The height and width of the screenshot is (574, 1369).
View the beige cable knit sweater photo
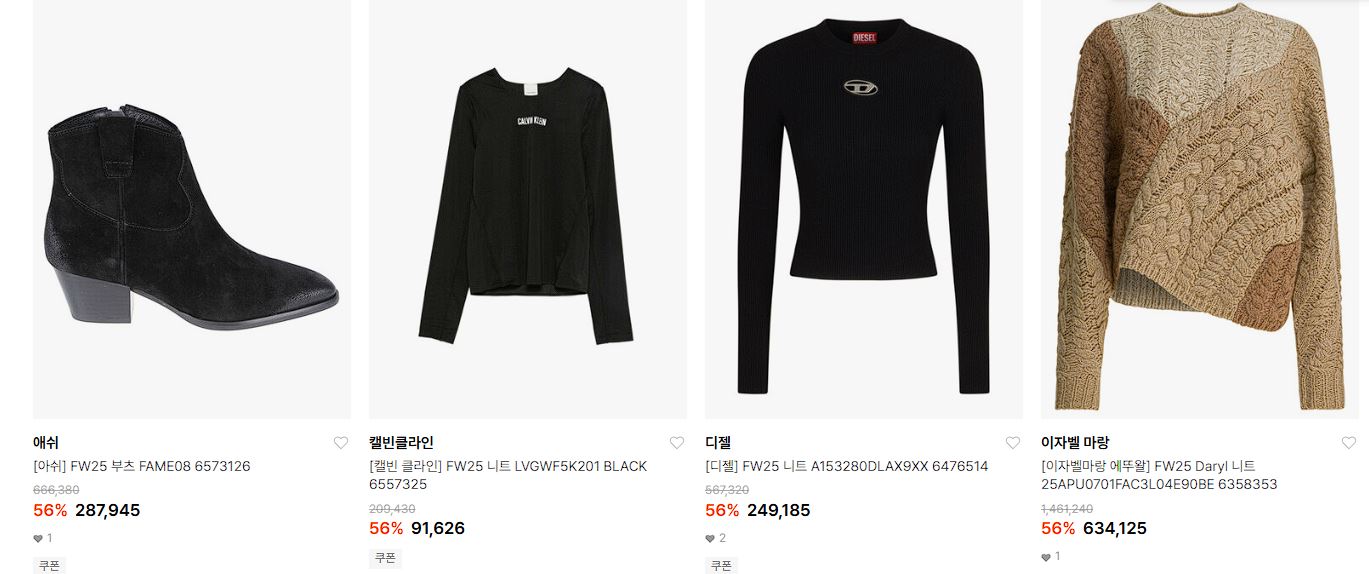pyautogui.click(x=1200, y=209)
